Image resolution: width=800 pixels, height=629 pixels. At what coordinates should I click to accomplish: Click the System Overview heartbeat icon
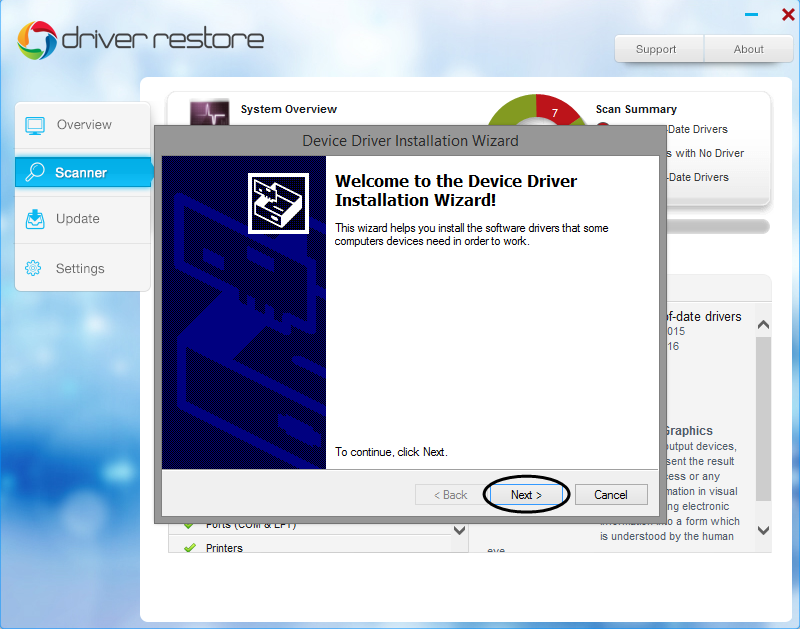[x=209, y=113]
